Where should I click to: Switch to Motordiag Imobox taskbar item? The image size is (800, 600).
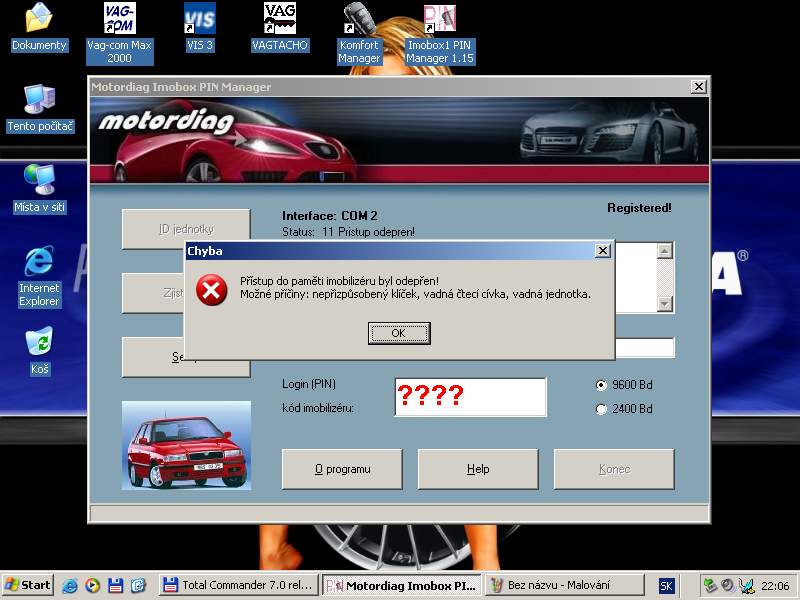point(402,585)
